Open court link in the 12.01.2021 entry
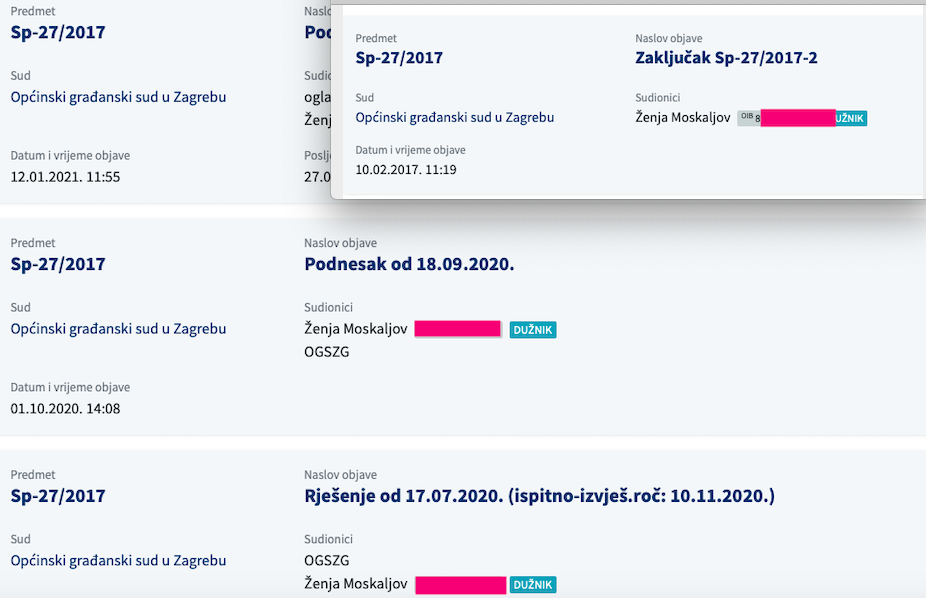This screenshot has width=926, height=598. tap(118, 97)
